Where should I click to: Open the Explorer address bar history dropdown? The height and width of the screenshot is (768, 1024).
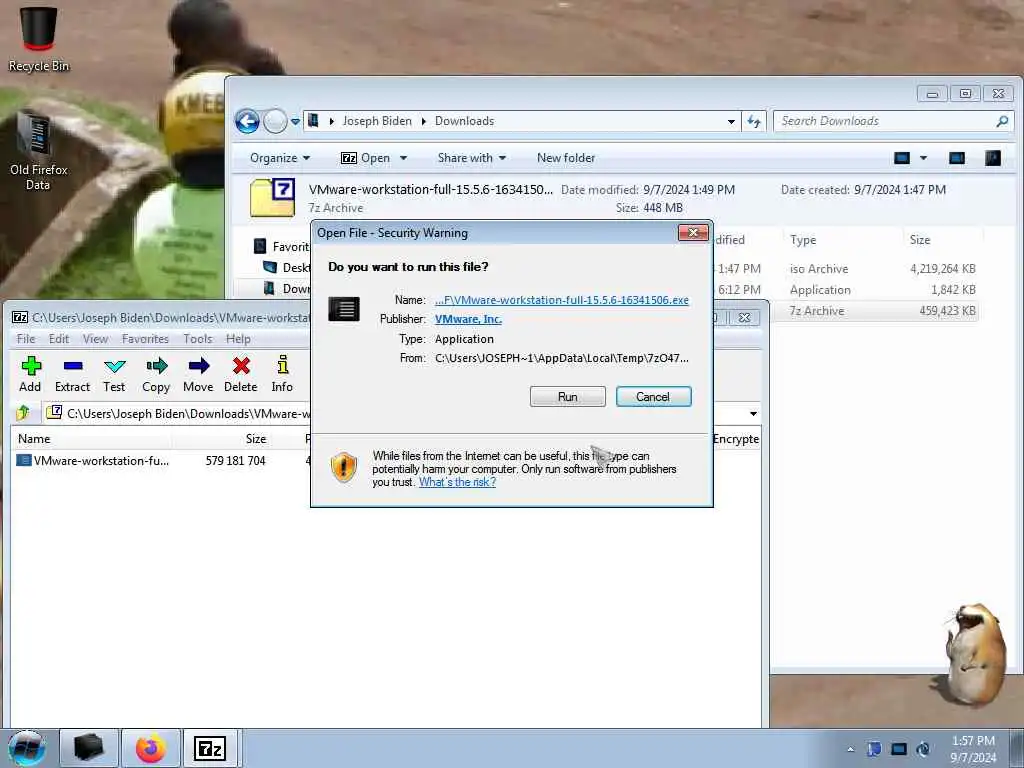(x=731, y=121)
